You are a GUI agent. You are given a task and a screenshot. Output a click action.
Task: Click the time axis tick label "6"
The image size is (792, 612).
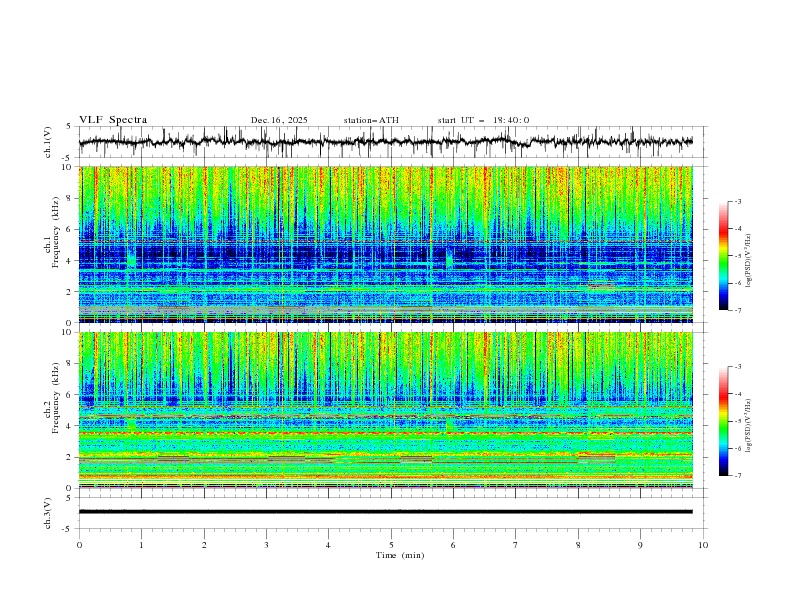453,545
